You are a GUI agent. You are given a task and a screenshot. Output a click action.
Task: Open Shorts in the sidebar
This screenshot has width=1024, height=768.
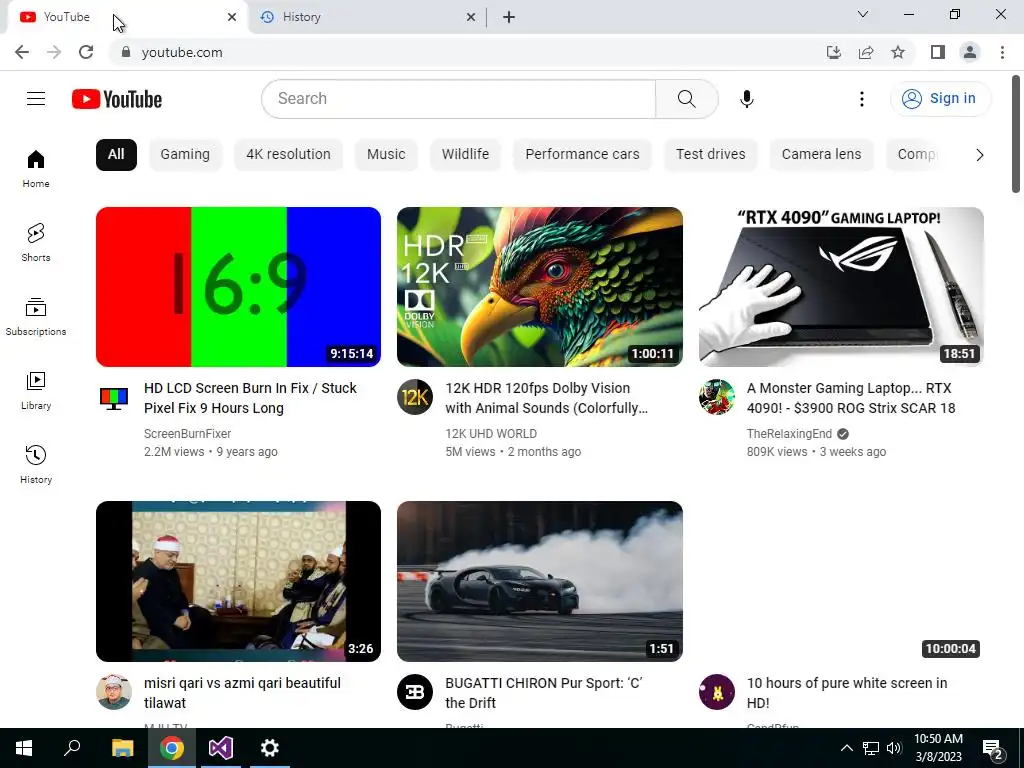pos(36,242)
